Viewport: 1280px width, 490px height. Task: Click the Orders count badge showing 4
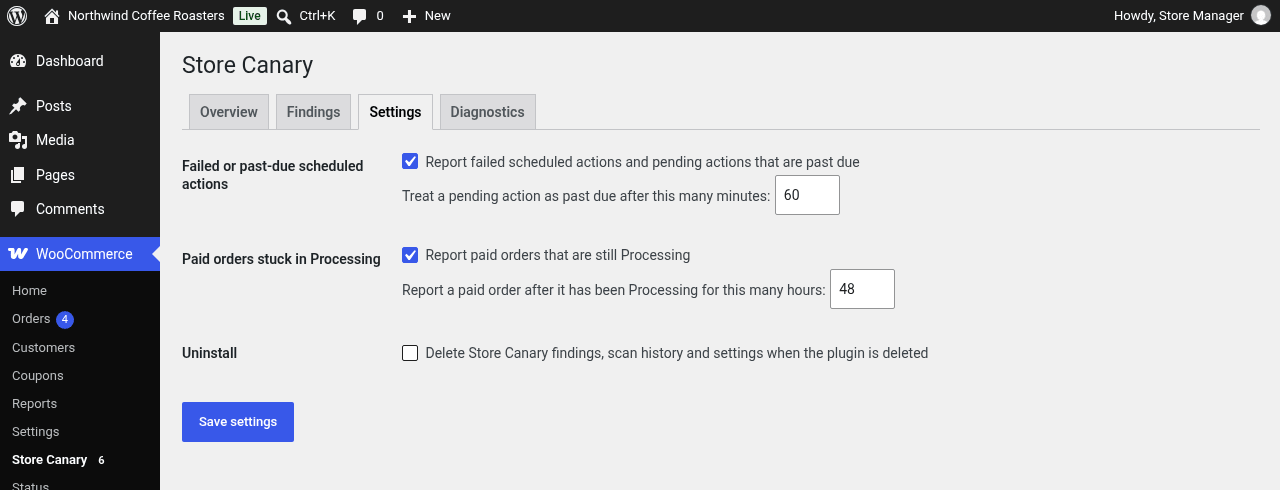point(65,320)
